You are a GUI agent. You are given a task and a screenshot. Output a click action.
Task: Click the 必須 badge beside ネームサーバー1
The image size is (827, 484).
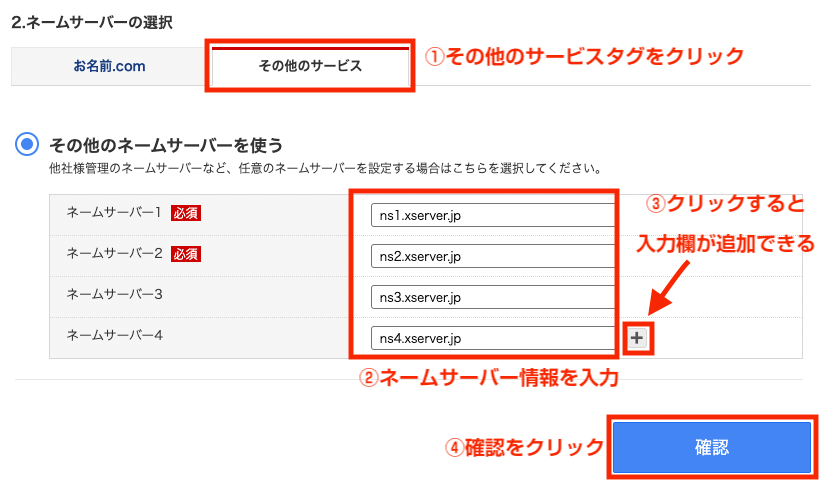[186, 213]
